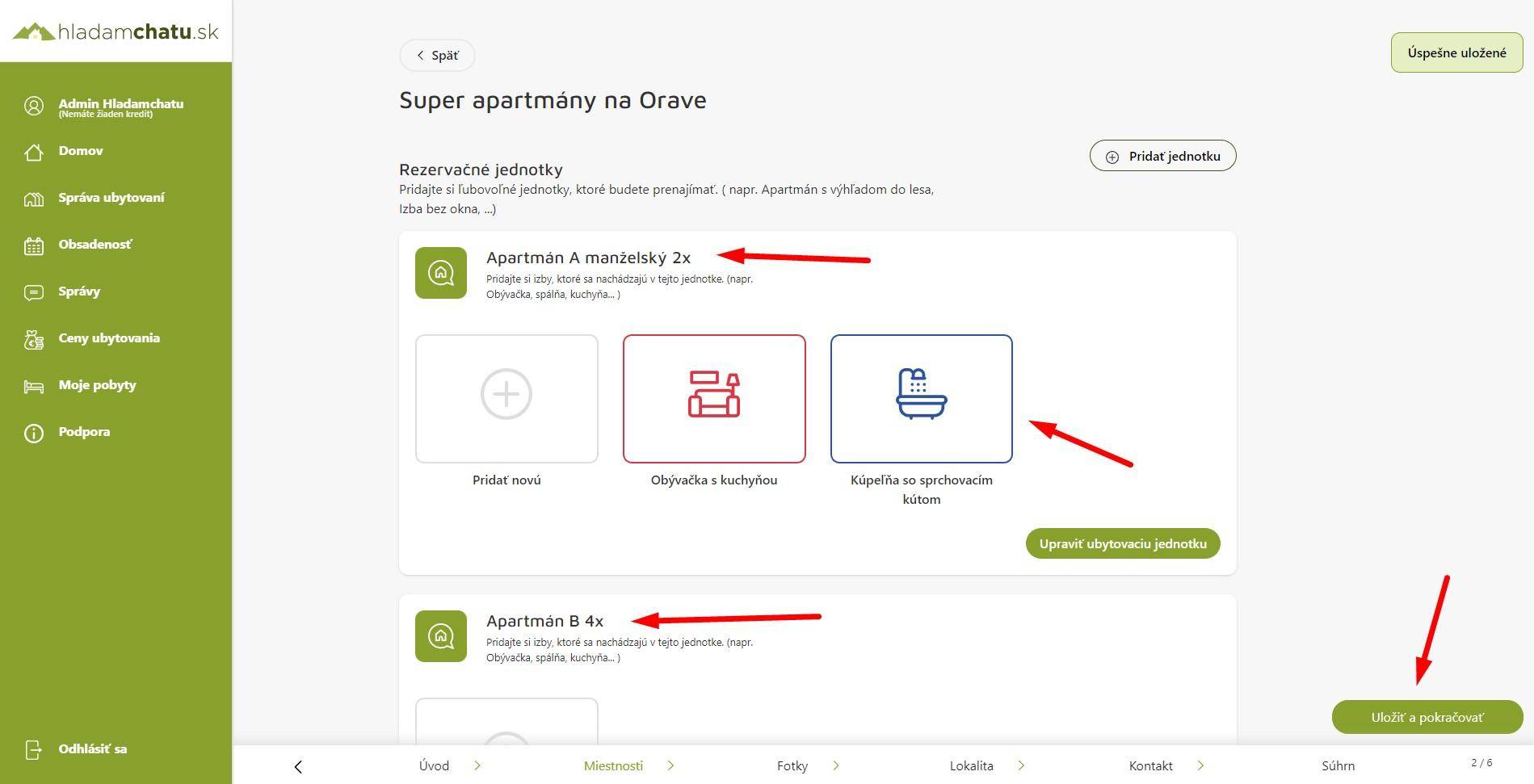Image resolution: width=1534 pixels, height=784 pixels.
Task: Click the Pridať novú label
Action: (x=506, y=480)
